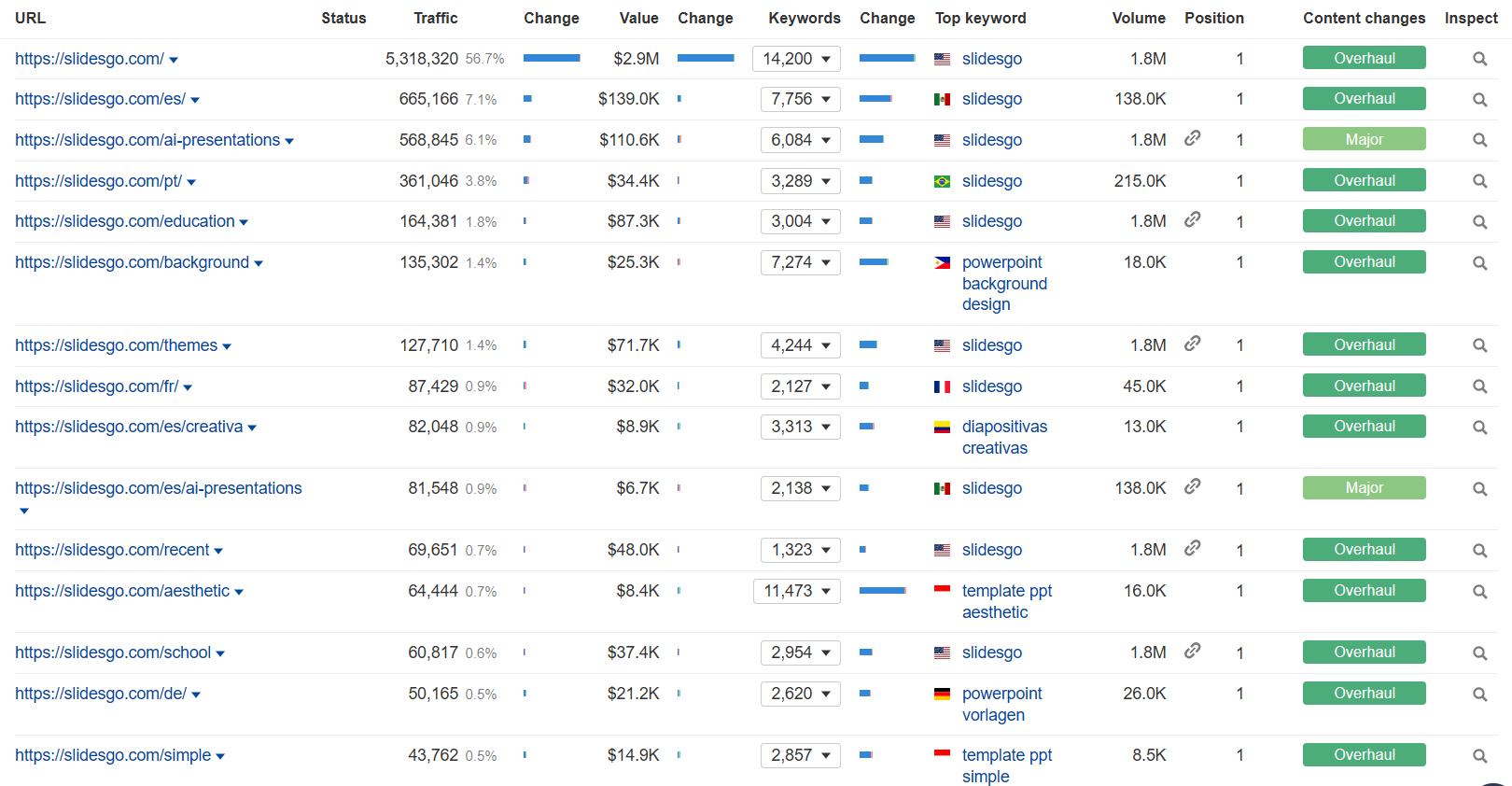Click the Brazil flag in the /pt/ row

click(943, 181)
